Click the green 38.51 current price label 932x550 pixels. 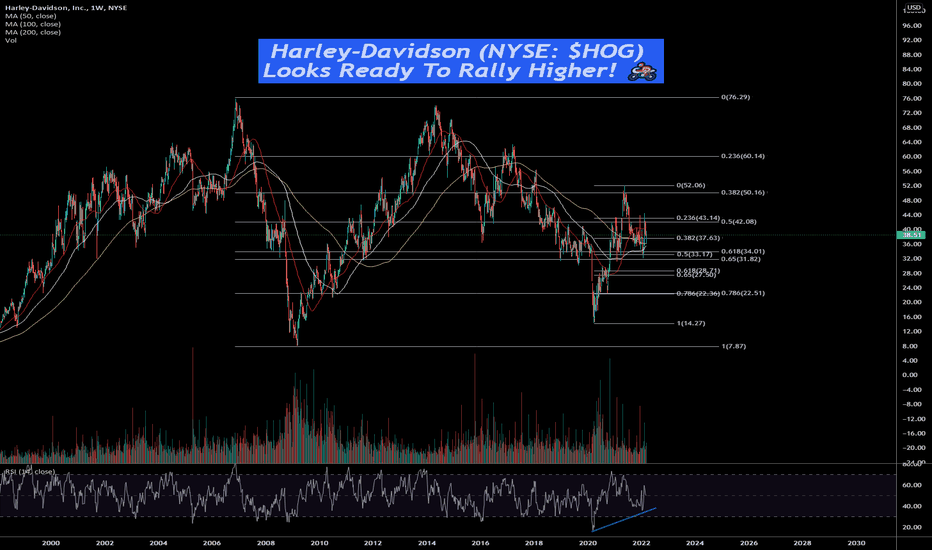[x=911, y=235]
